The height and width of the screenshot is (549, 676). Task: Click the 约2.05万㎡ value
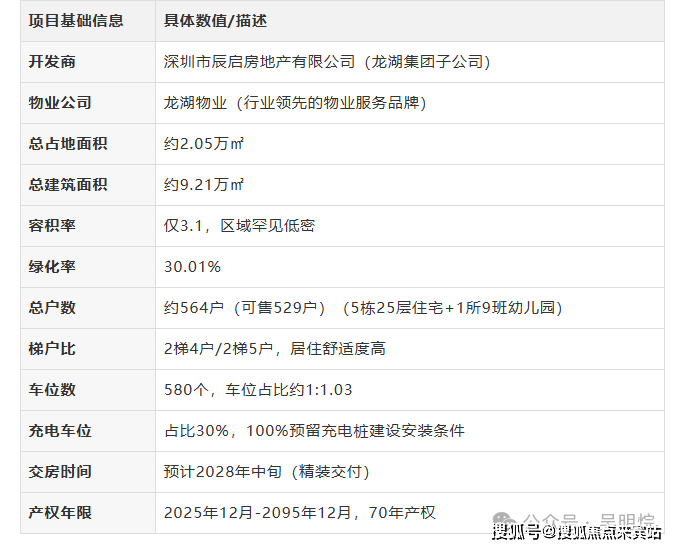[204, 144]
